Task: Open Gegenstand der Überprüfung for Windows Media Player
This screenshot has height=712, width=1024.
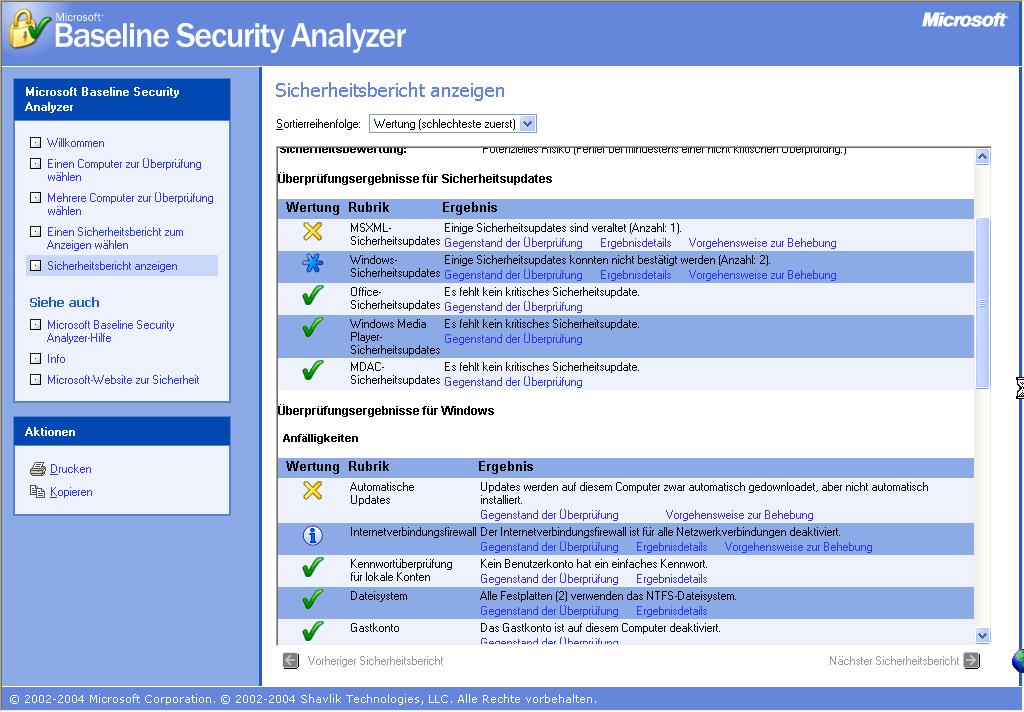Action: [x=513, y=339]
